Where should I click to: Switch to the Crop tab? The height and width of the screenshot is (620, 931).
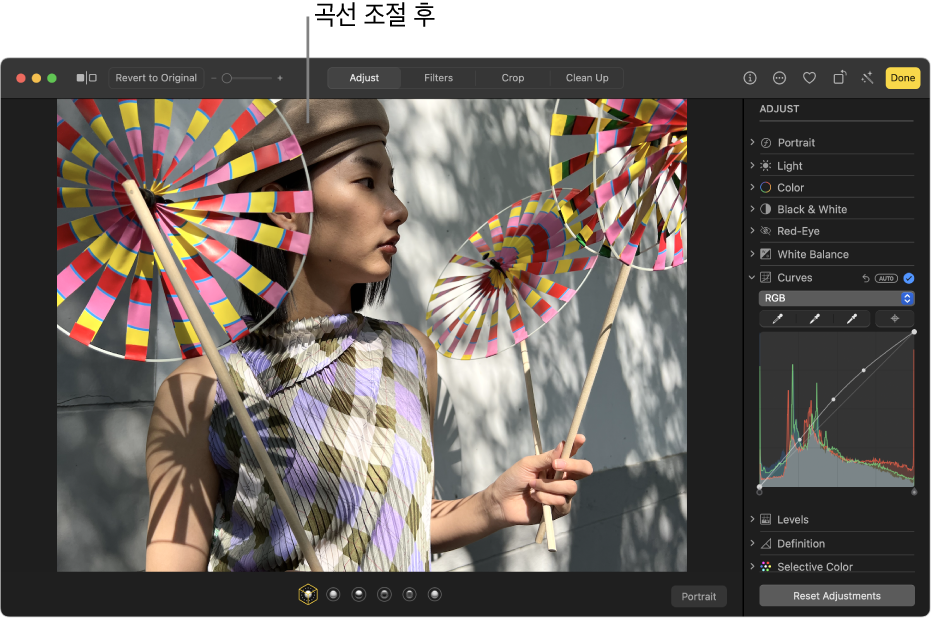[x=513, y=78]
